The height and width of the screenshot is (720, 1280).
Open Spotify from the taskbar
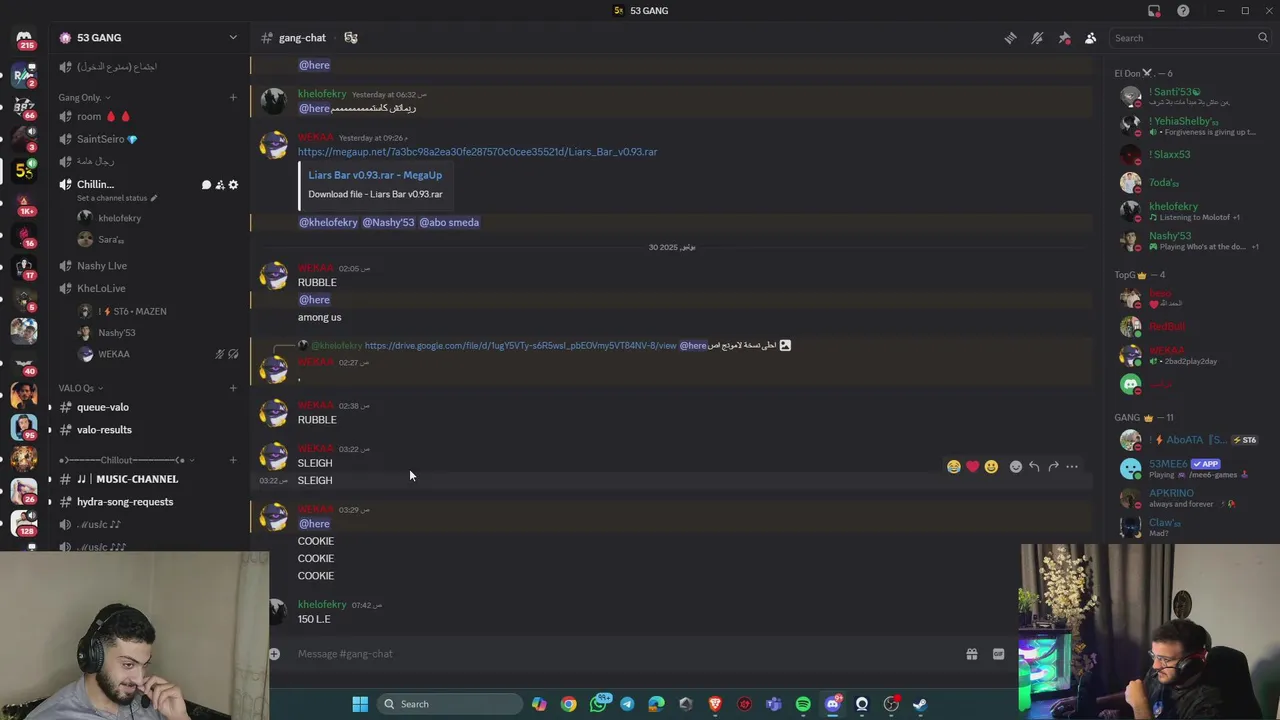click(803, 704)
